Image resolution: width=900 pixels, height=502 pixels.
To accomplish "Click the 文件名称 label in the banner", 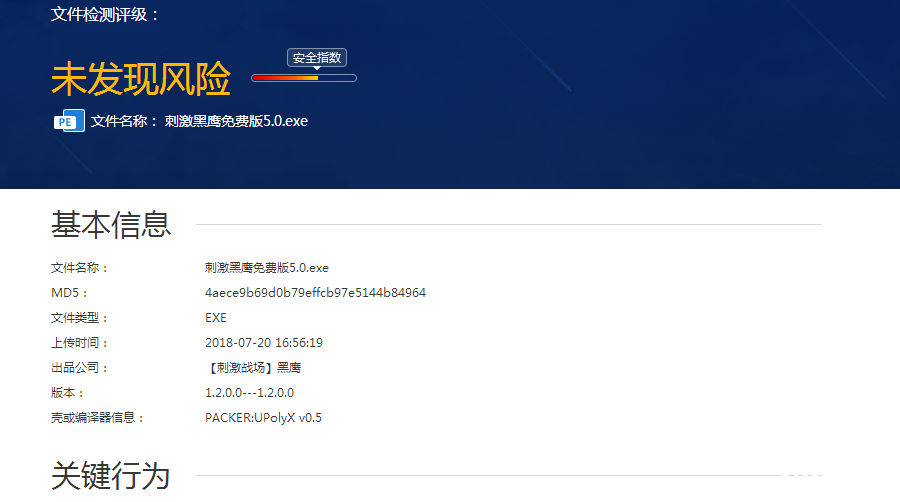I will pyautogui.click(x=123, y=121).
